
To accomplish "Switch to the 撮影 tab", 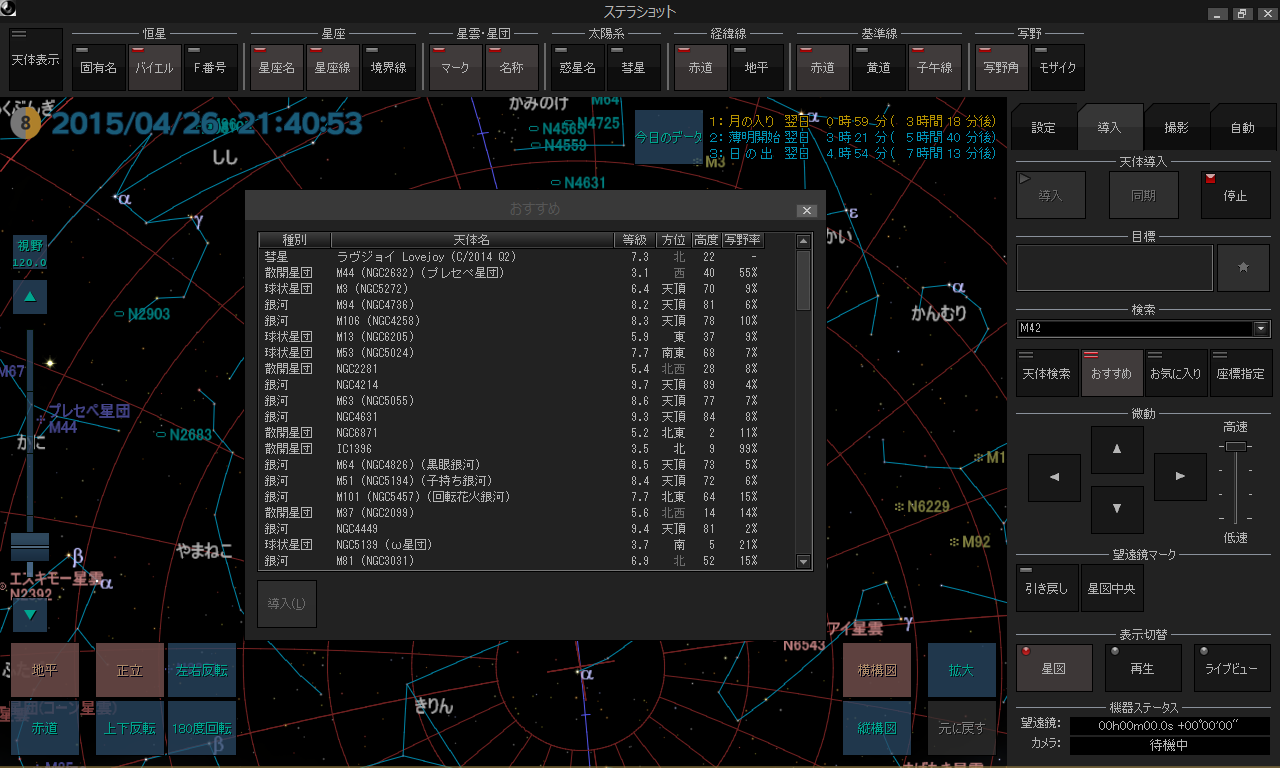I will click(1176, 127).
